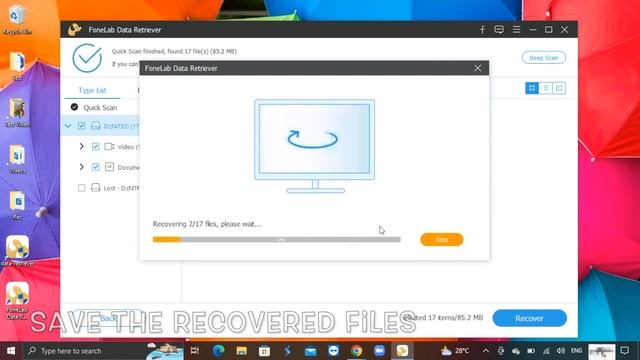Screen dimensions: 640x360
Task: Expand the Document category
Action: pyautogui.click(x=82, y=167)
